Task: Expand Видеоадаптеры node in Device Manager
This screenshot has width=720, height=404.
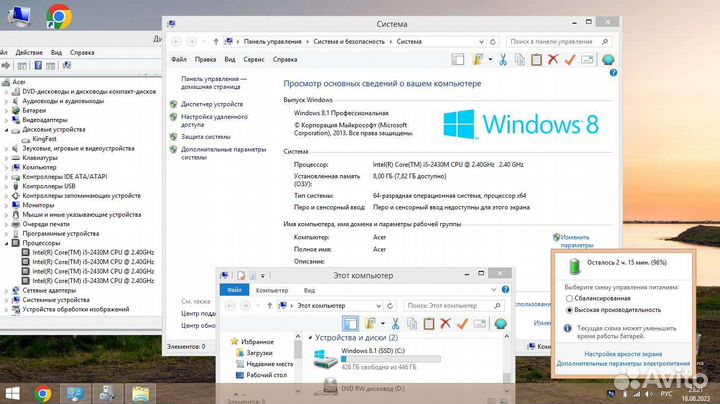Action: [6, 120]
